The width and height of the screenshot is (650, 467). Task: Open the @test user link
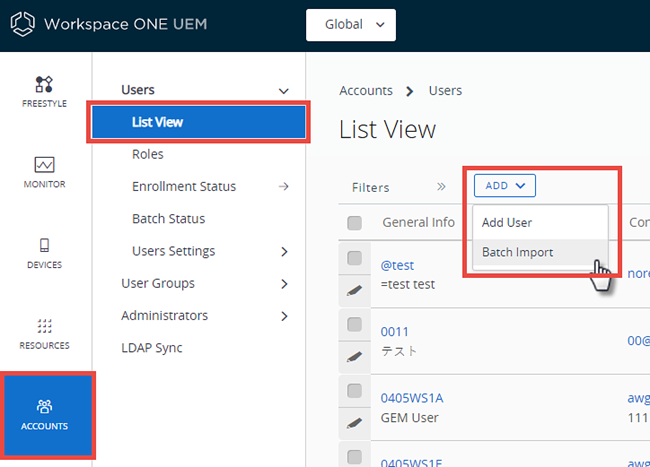pos(397,265)
